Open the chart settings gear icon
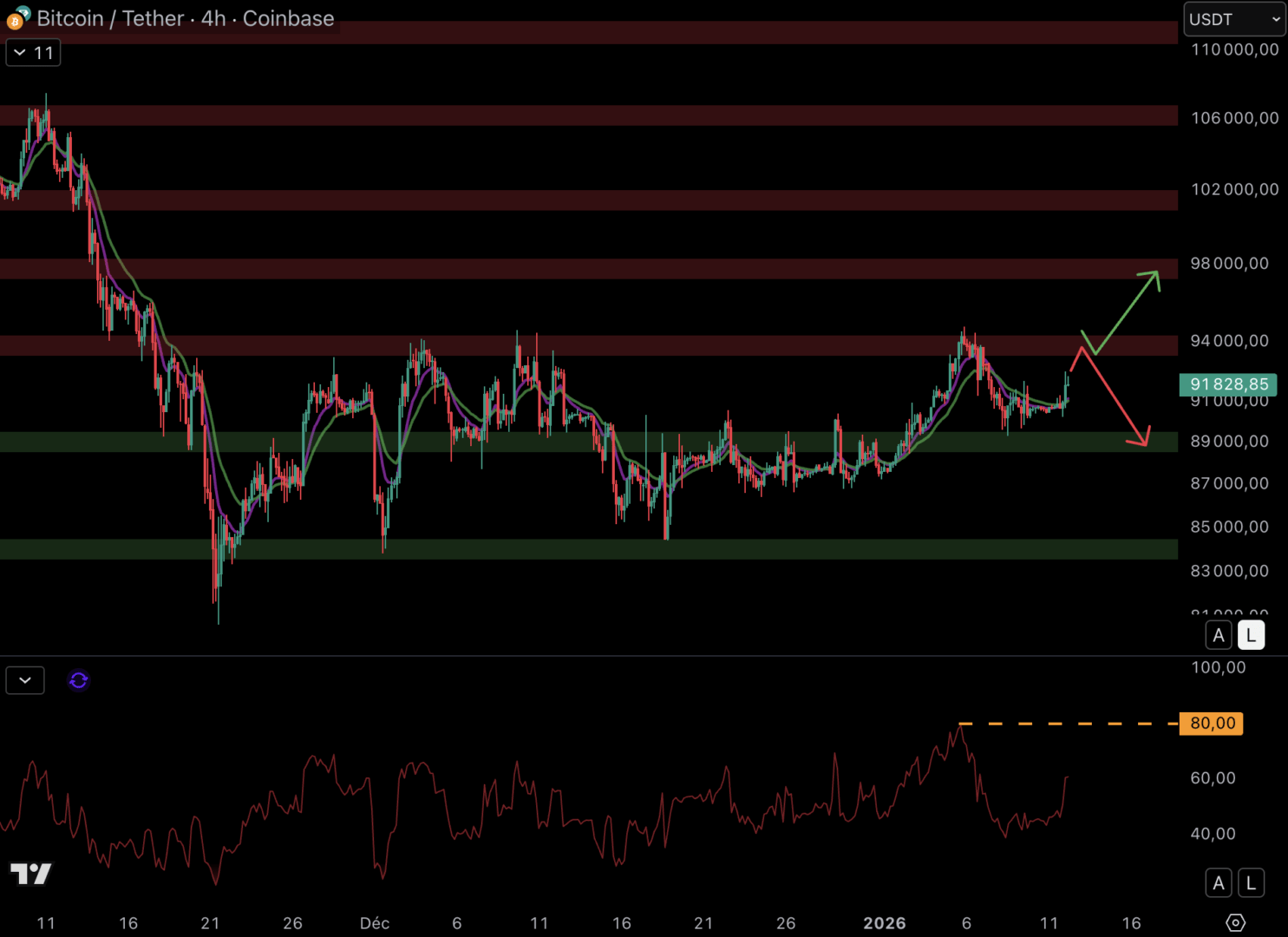 click(1235, 922)
